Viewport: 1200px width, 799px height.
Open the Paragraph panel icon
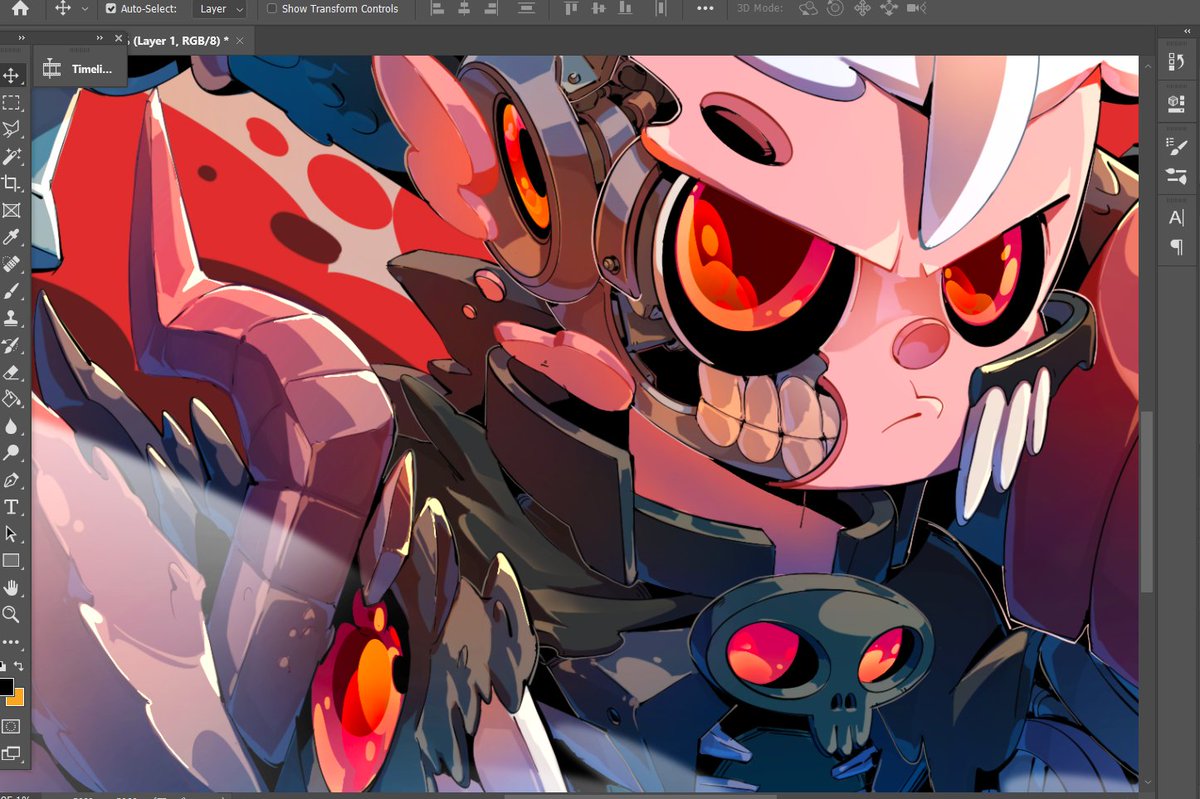[1175, 247]
